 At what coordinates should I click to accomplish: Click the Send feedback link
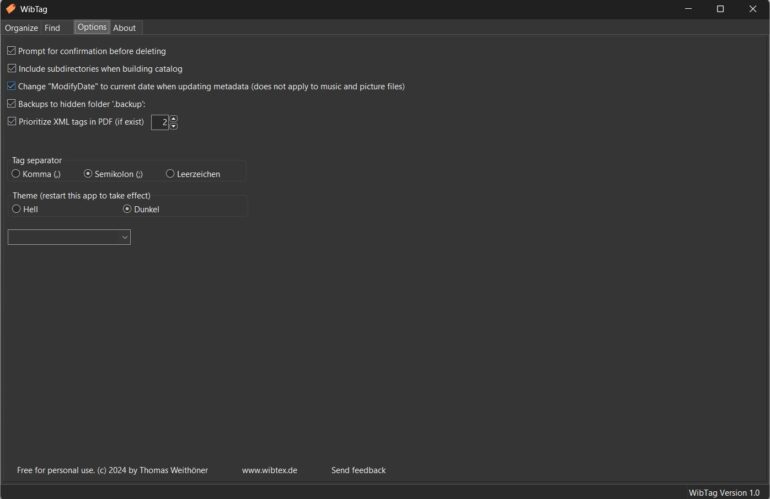tap(358, 470)
